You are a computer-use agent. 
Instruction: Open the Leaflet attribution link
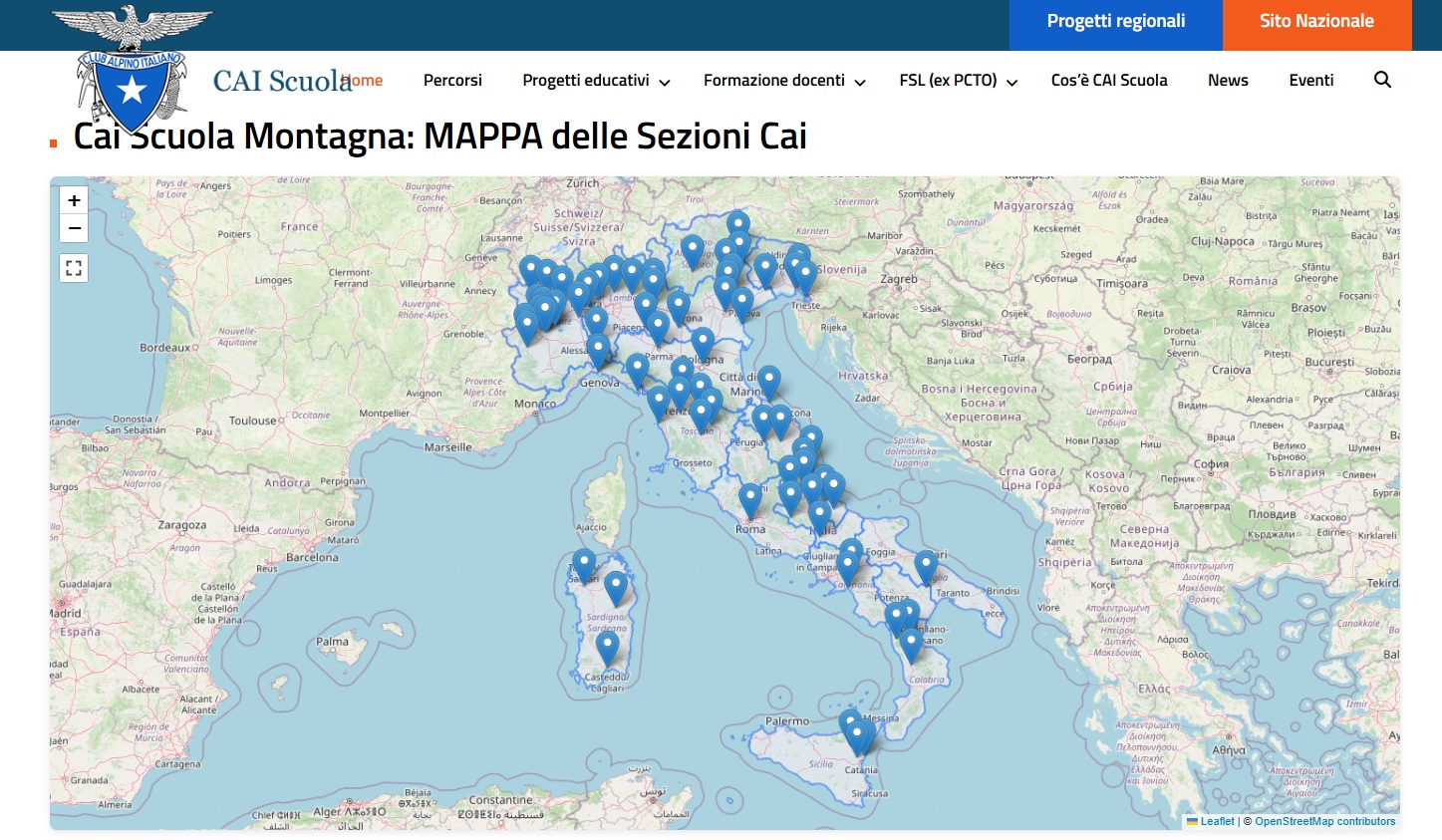pyautogui.click(x=1217, y=822)
